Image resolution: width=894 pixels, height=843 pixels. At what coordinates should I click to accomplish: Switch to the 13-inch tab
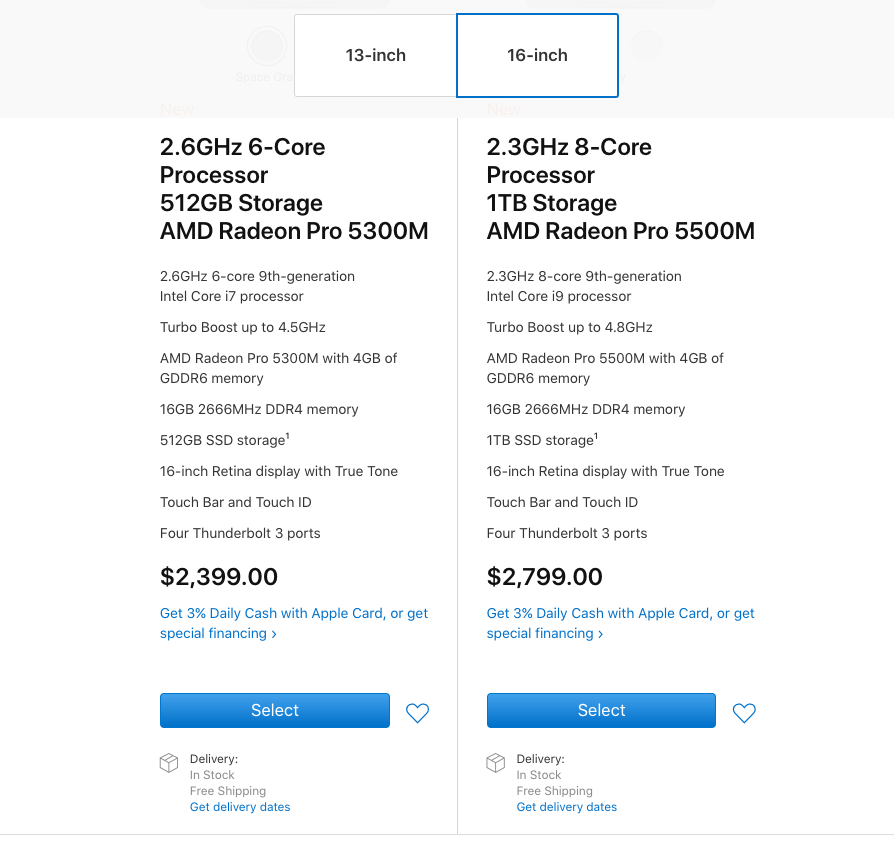click(375, 56)
